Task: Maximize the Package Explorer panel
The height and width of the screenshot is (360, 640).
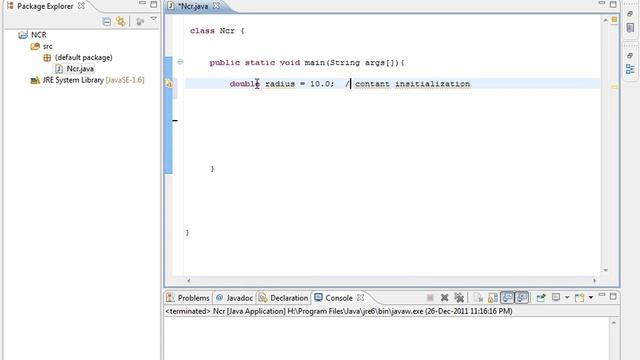Action: pyautogui.click(x=154, y=4)
